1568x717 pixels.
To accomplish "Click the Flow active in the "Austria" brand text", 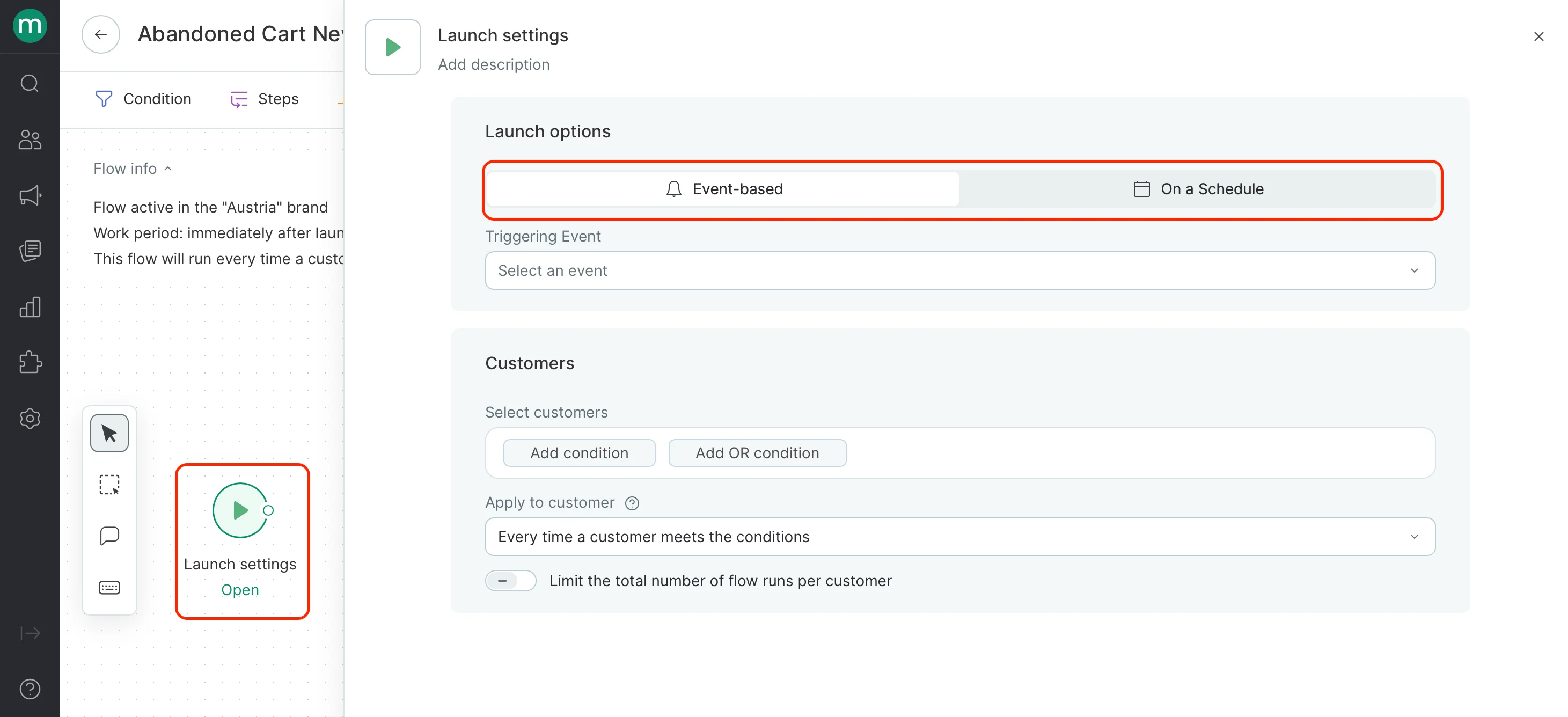I will (x=210, y=208).
